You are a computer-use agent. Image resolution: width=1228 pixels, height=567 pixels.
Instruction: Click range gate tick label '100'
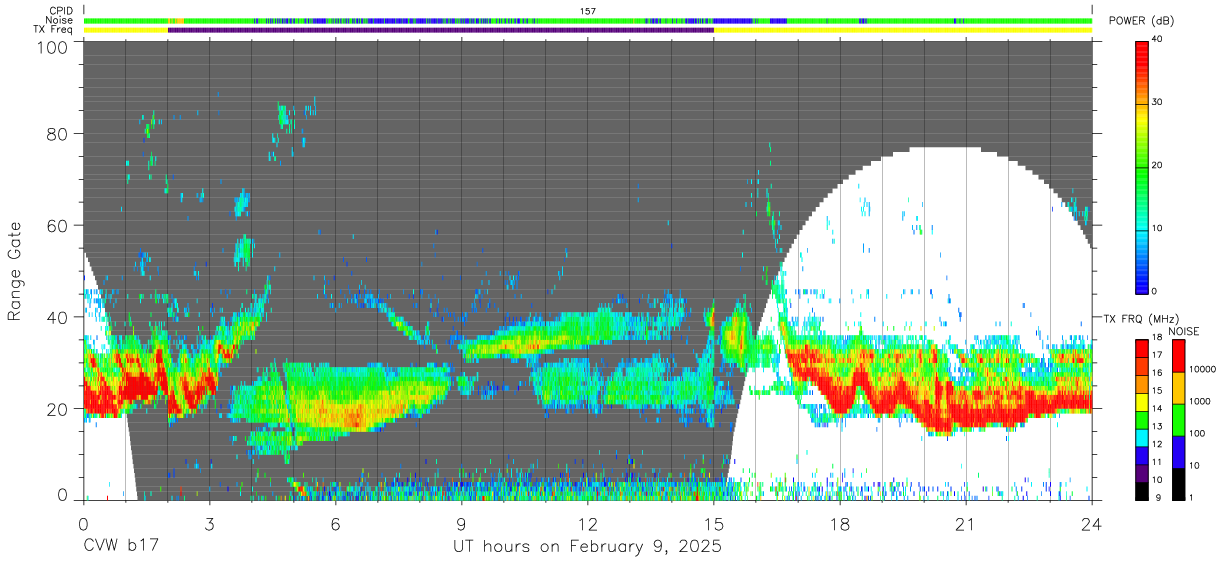pyautogui.click(x=52, y=47)
